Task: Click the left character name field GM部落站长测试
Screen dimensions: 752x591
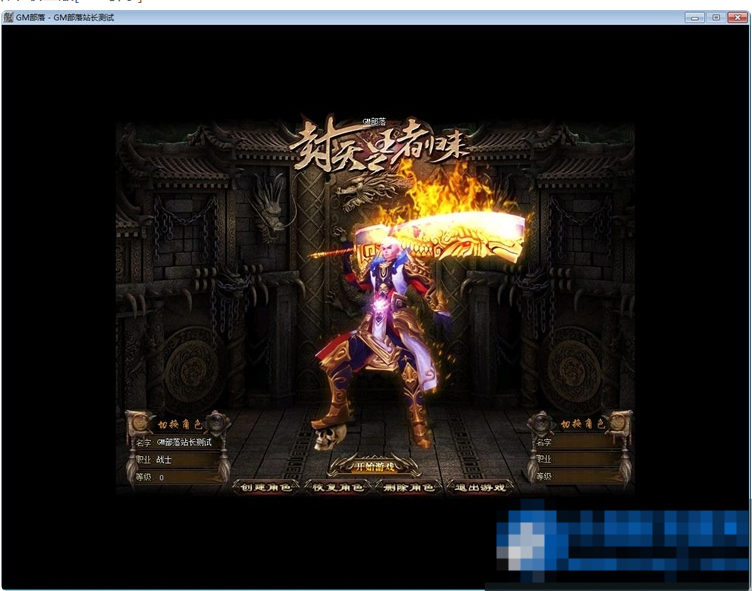Action: click(186, 442)
